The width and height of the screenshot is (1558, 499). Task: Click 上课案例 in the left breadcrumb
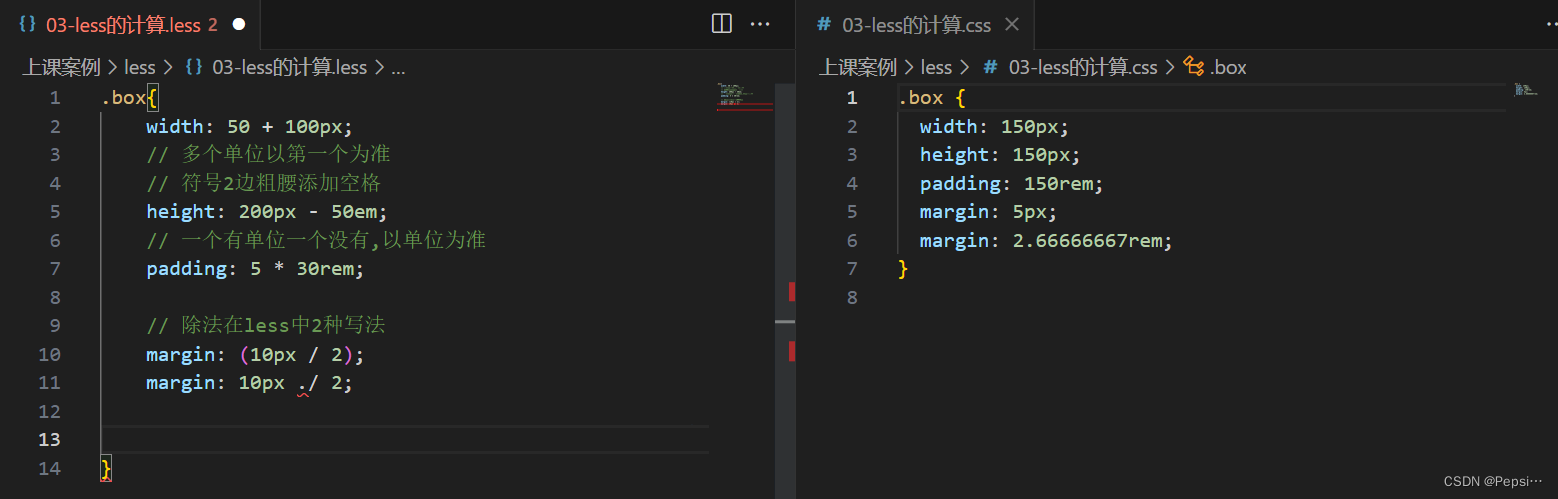coord(62,67)
